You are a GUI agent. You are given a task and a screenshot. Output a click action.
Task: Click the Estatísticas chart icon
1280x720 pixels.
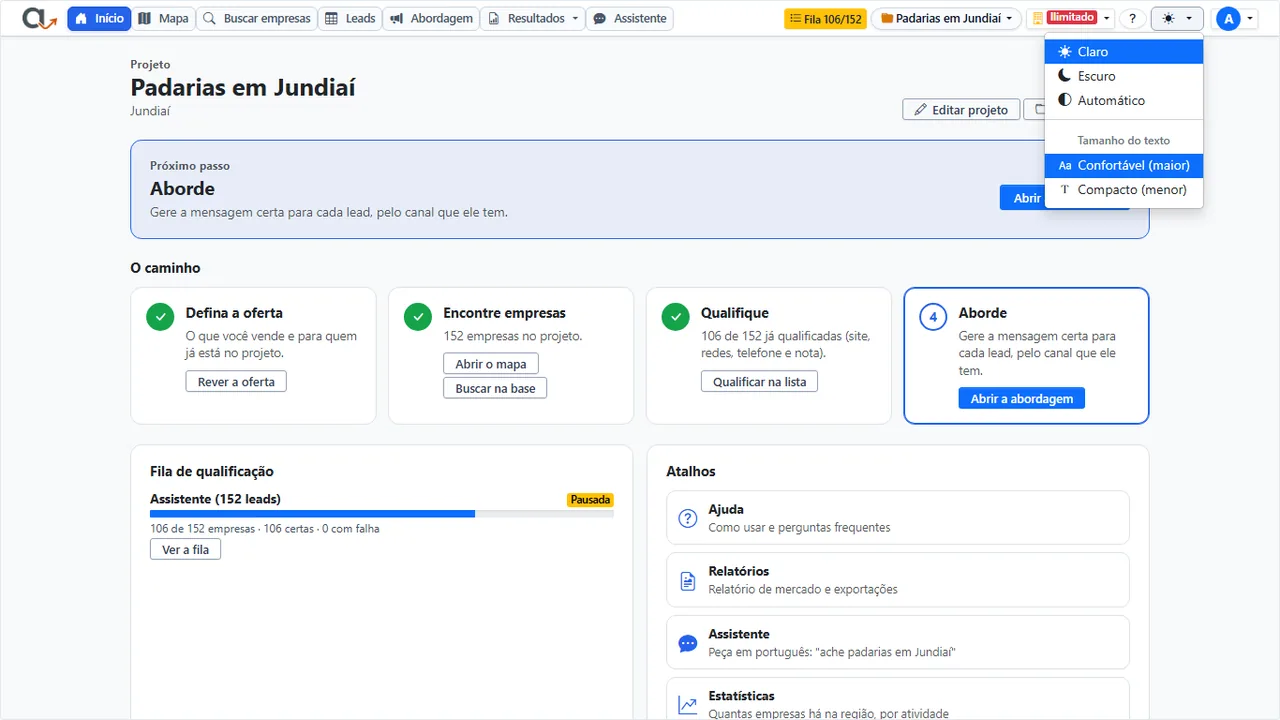coord(688,705)
